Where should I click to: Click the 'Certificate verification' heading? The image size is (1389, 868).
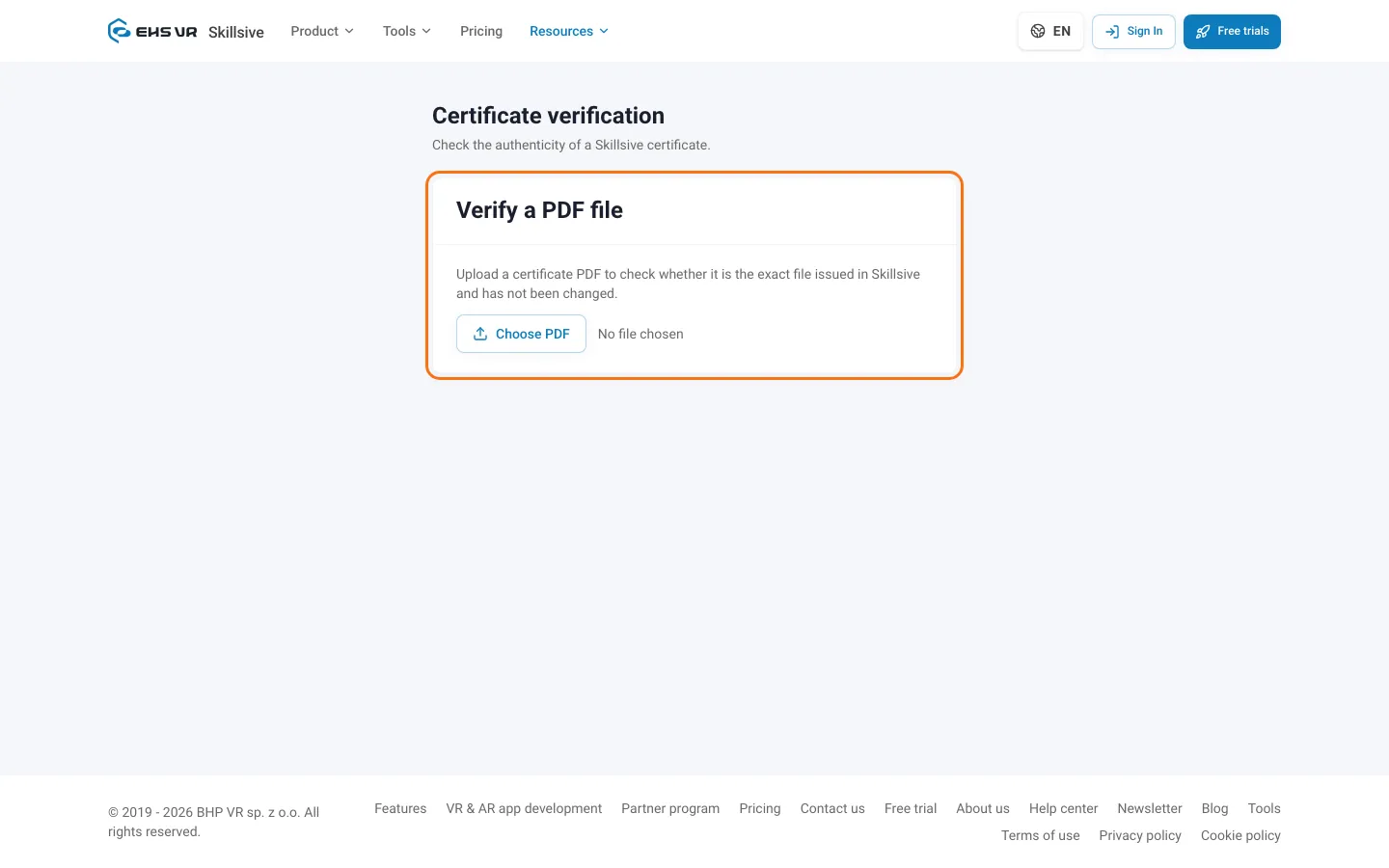548,116
